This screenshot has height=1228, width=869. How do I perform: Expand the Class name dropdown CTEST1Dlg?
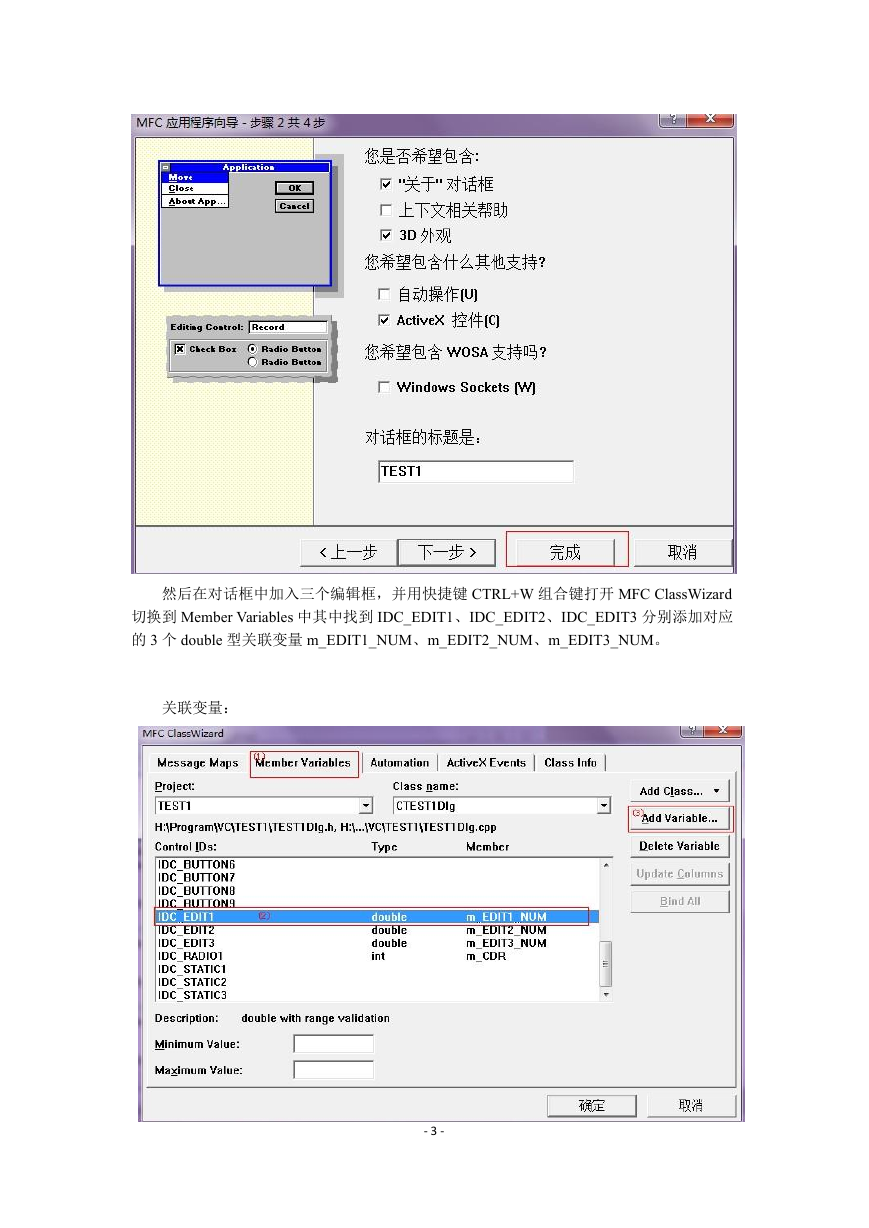tap(604, 806)
